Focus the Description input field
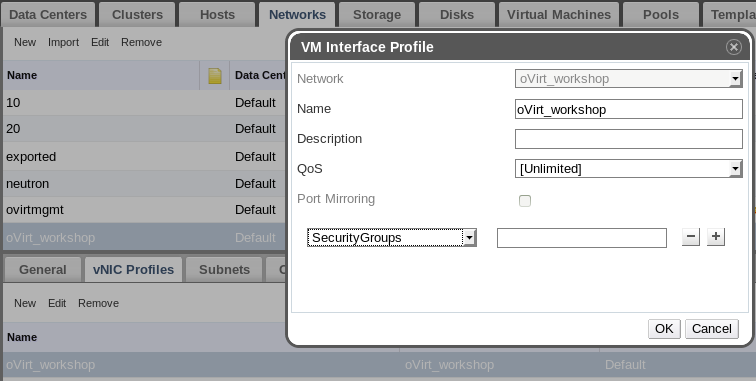Screen dimensions: 756x381 (629, 139)
